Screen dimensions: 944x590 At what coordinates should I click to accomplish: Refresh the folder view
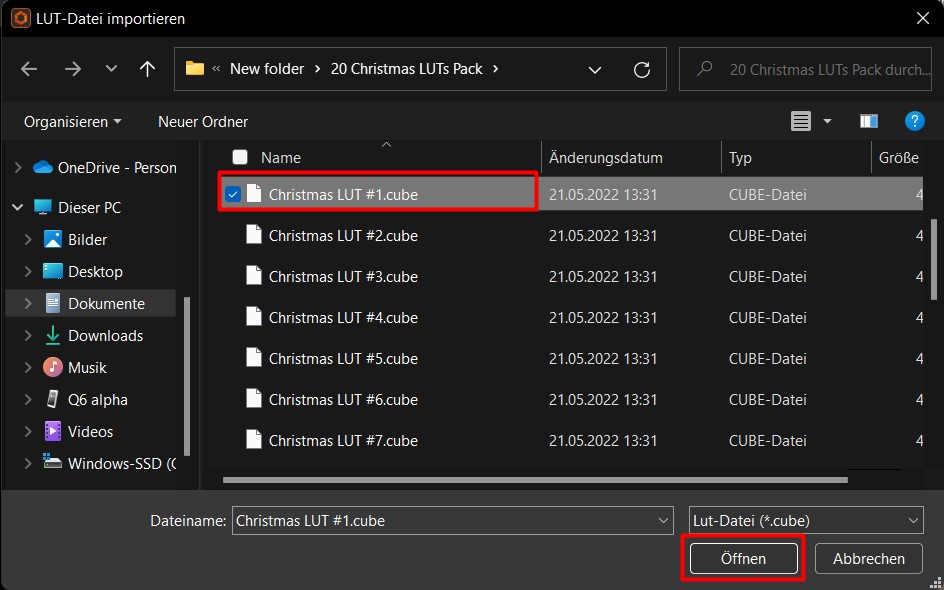point(642,70)
